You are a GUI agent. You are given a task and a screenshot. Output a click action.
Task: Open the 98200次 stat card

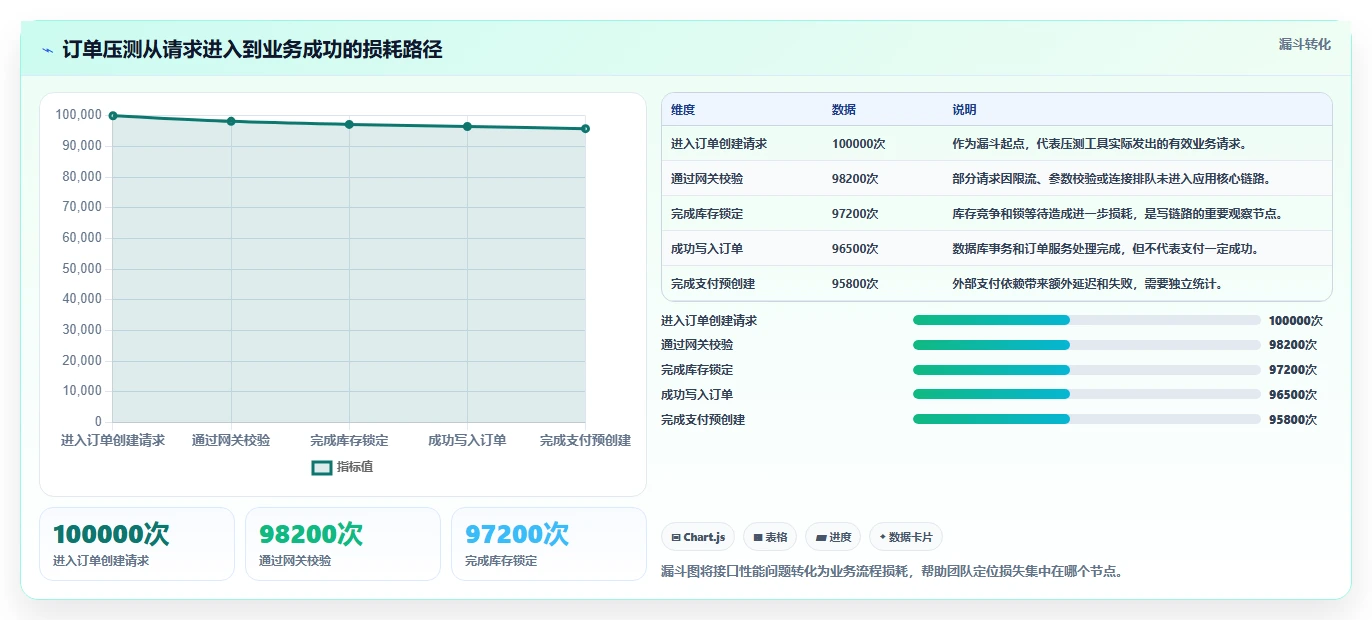pyautogui.click(x=343, y=544)
